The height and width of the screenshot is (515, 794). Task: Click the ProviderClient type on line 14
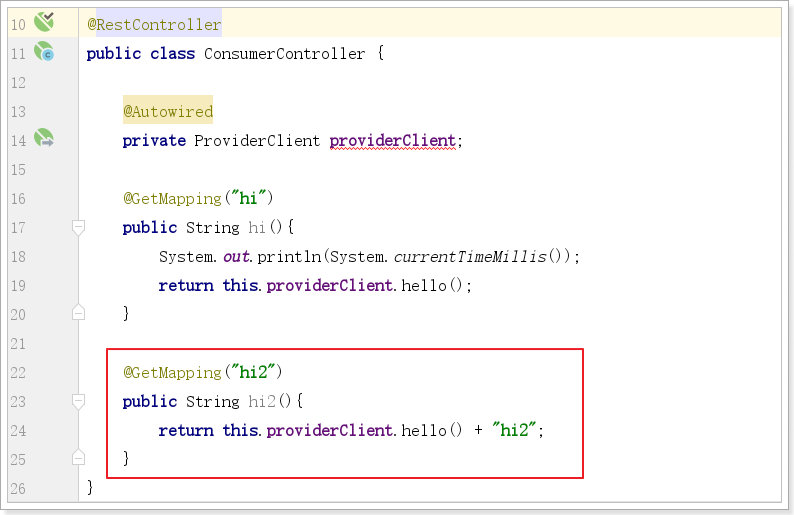coord(257,140)
